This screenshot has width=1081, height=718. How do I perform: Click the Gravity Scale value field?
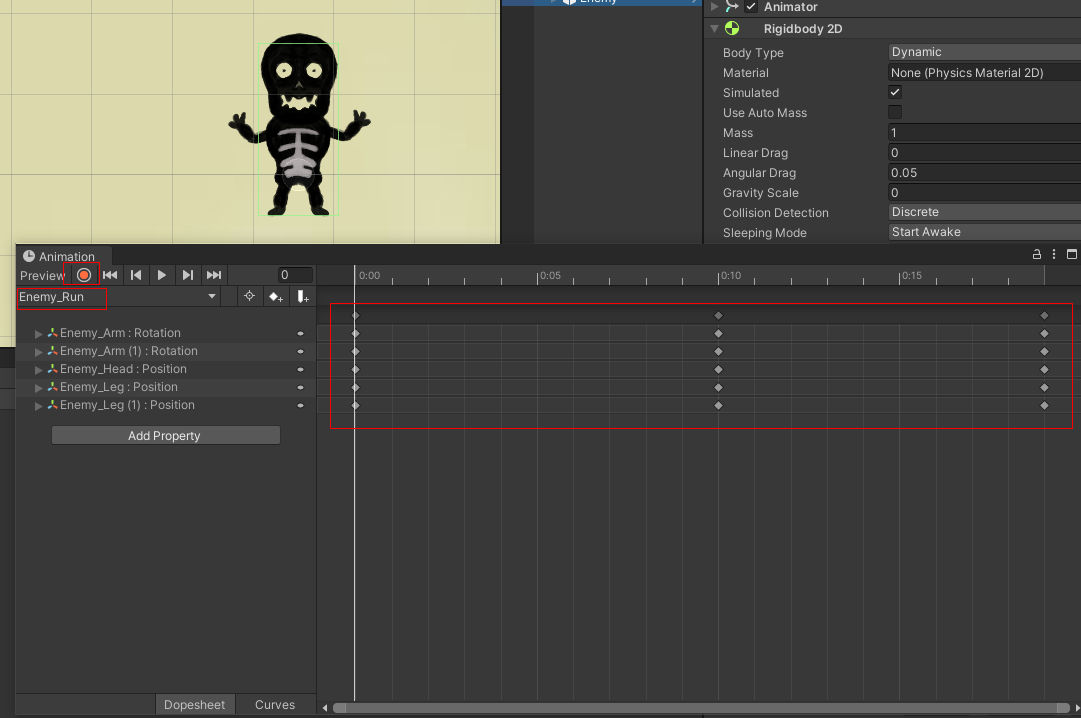click(x=984, y=192)
